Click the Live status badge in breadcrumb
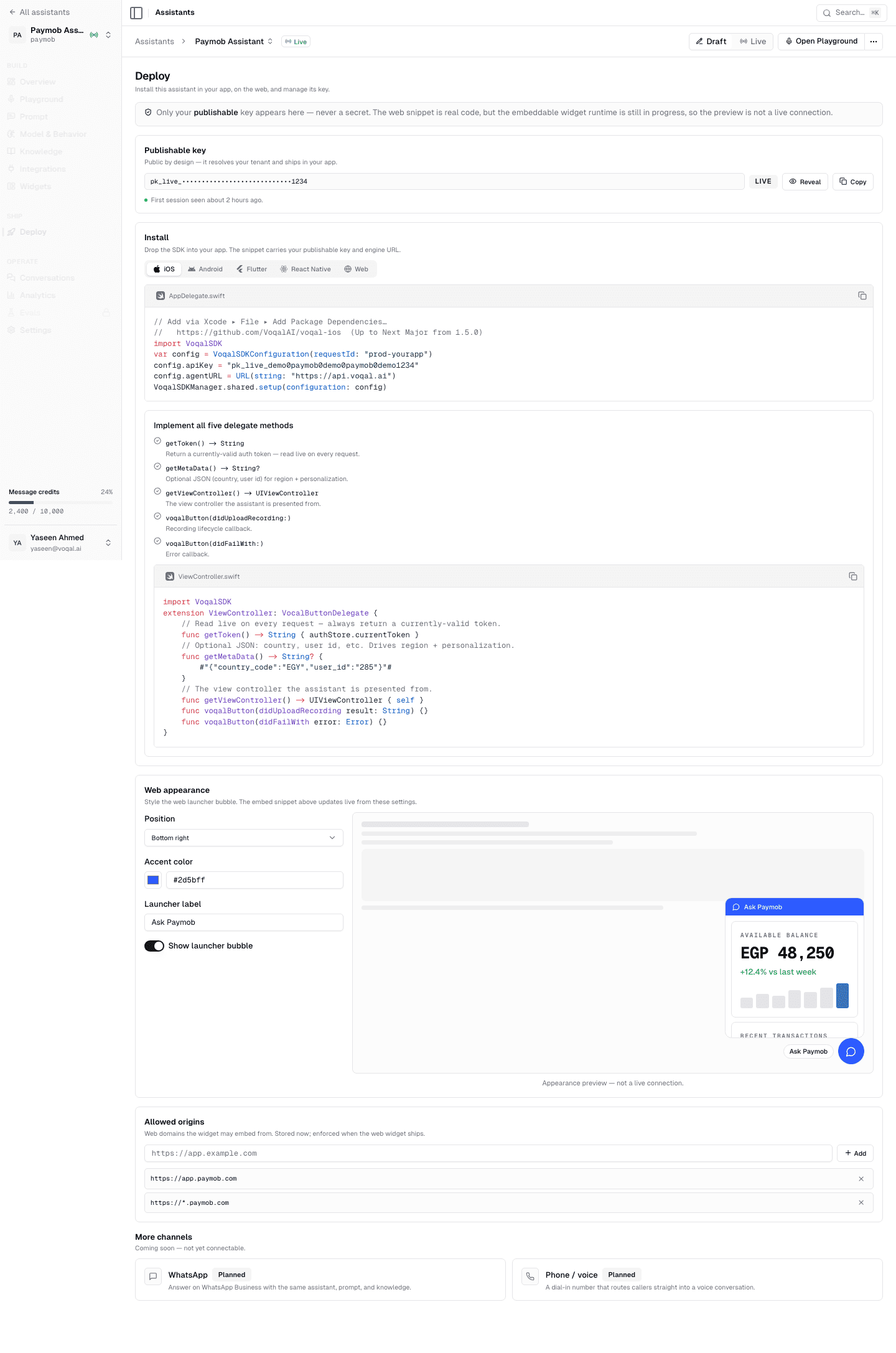The image size is (896, 1353). coord(296,42)
